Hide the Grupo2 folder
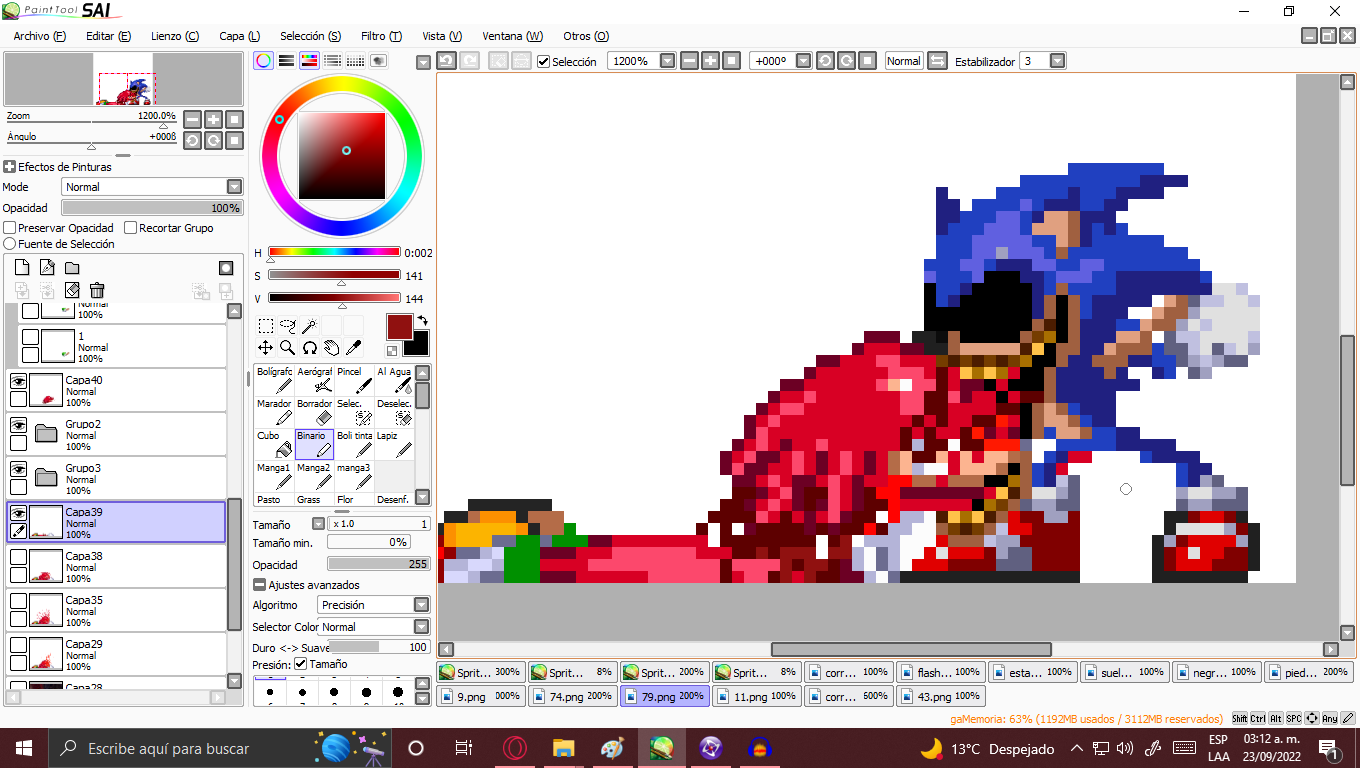The width and height of the screenshot is (1360, 768). tap(18, 425)
